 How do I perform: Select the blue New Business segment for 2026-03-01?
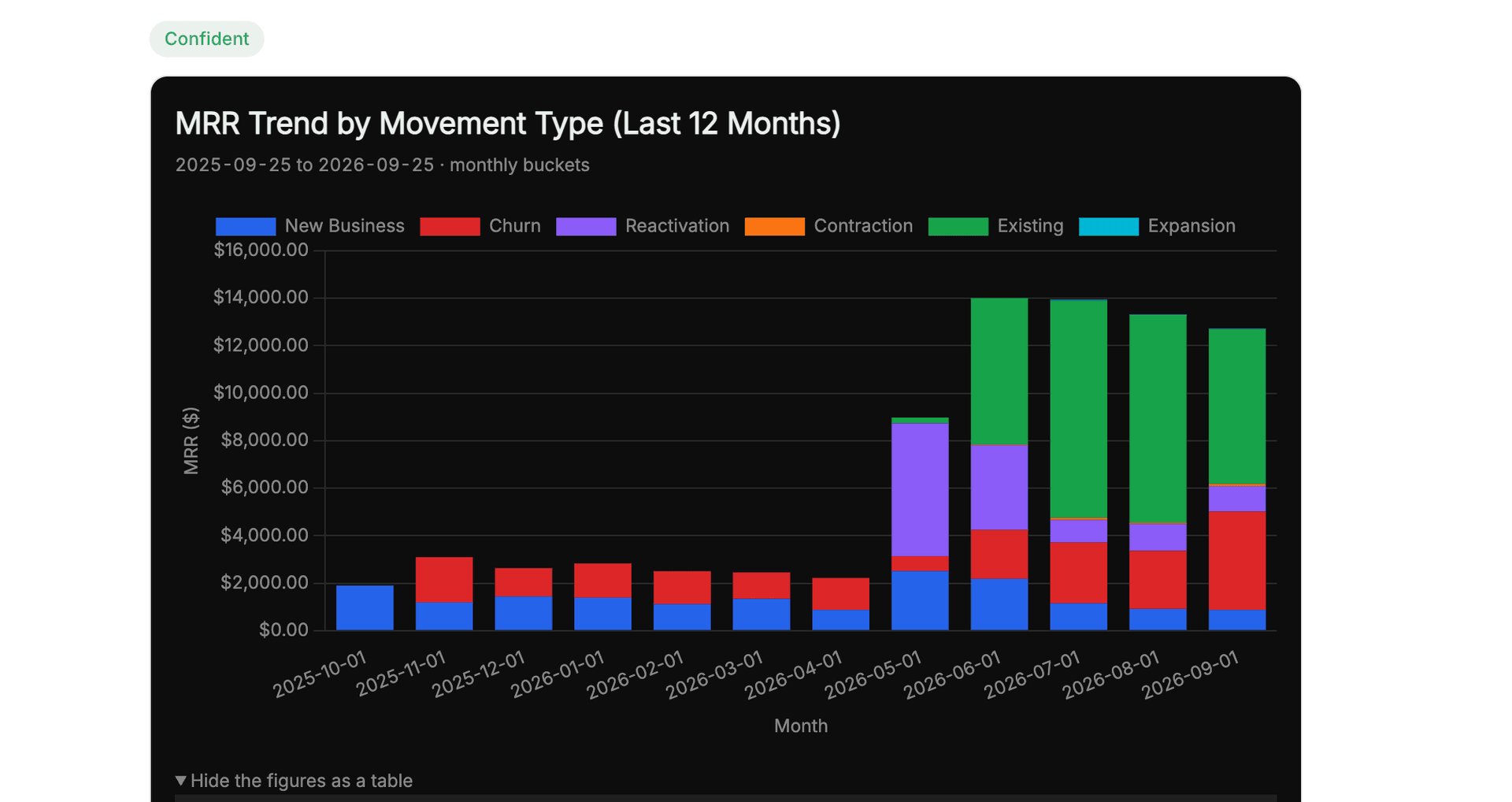(762, 614)
